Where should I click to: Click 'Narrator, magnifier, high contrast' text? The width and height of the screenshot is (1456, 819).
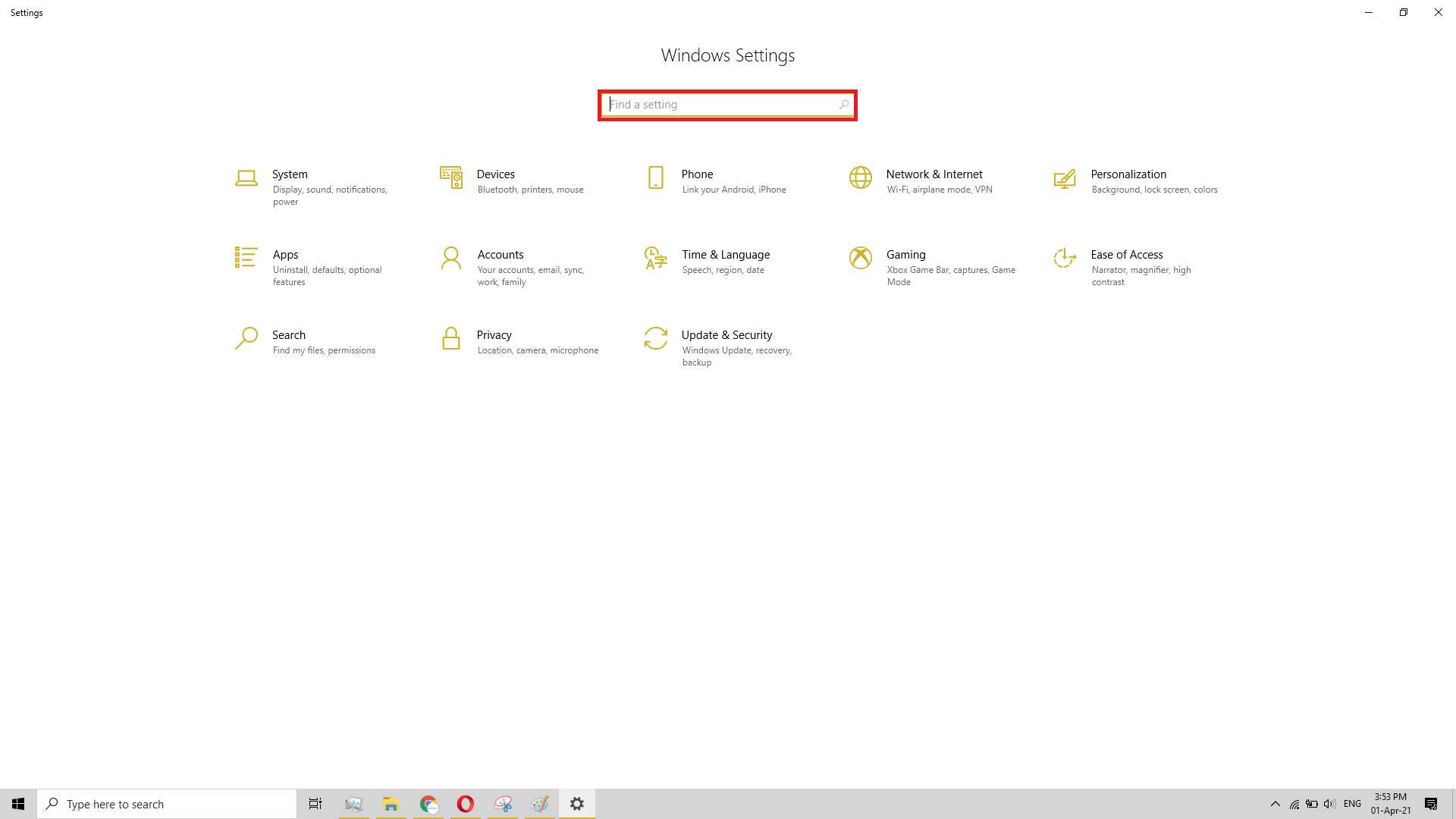(1141, 276)
